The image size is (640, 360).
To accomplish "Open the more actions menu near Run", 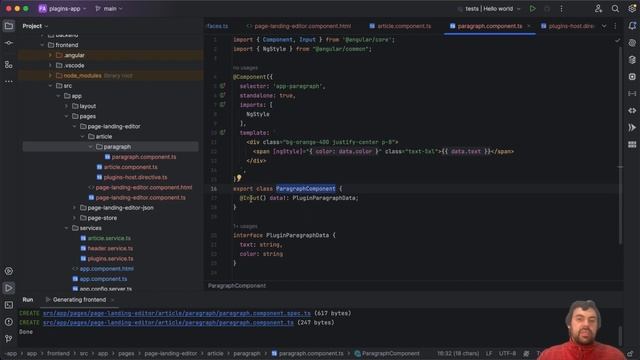I will 561,9.
